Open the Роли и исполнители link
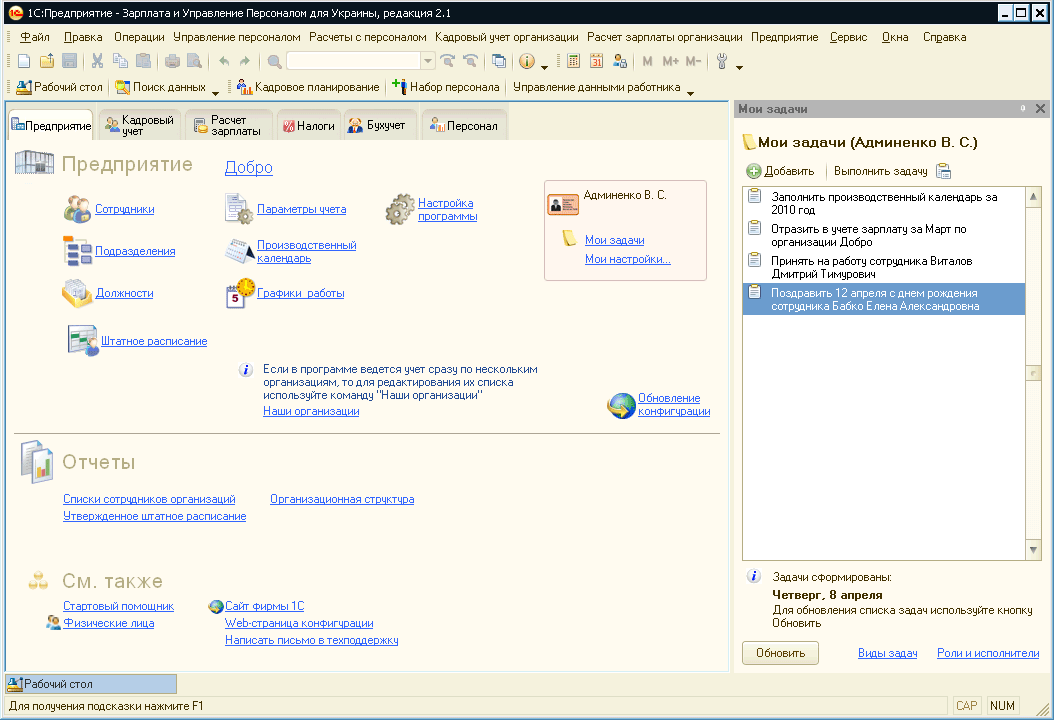The width and height of the screenshot is (1054, 720). point(988,653)
